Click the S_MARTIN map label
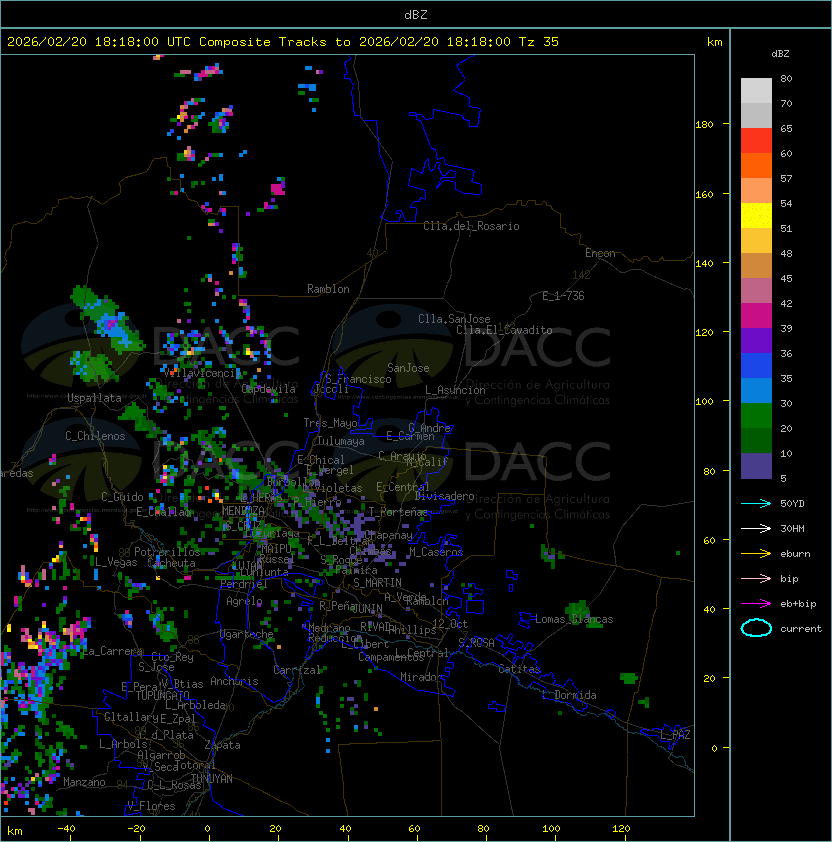The height and width of the screenshot is (842, 832). coord(378,583)
